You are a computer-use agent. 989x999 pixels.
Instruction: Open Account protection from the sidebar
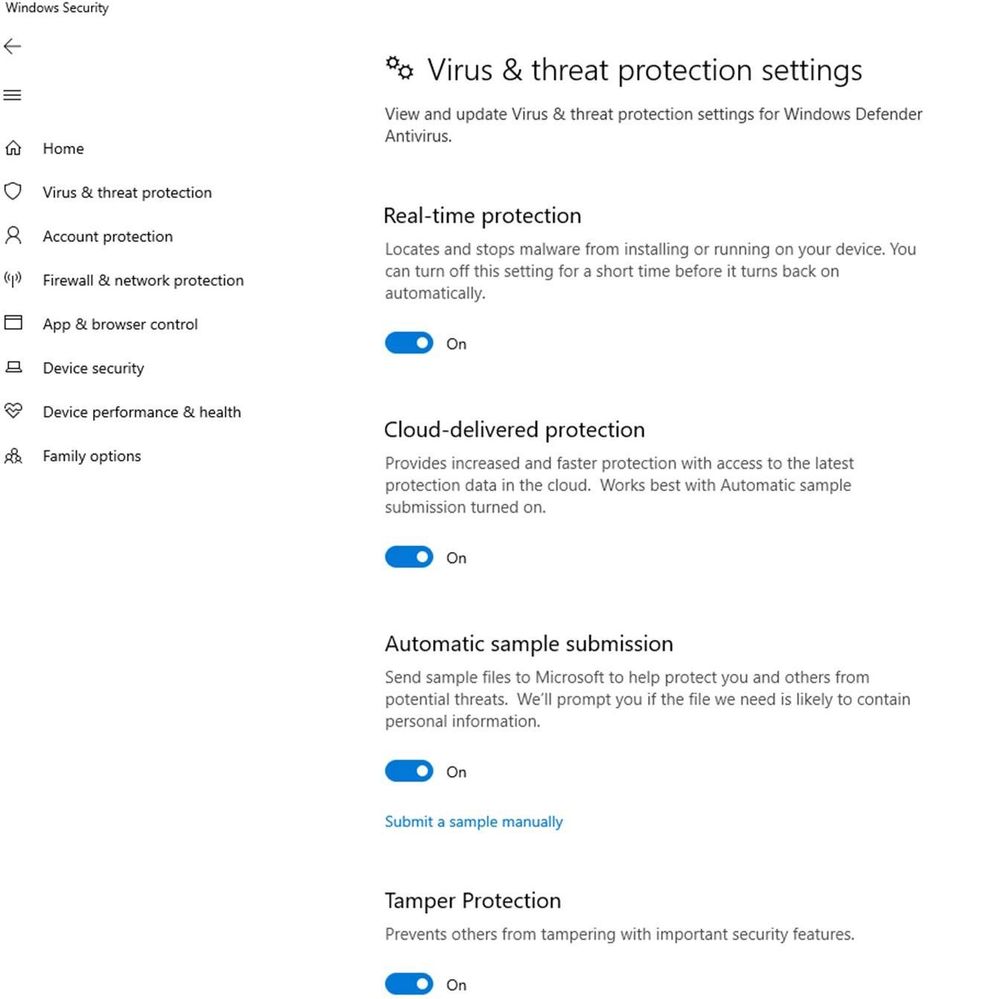(x=106, y=236)
